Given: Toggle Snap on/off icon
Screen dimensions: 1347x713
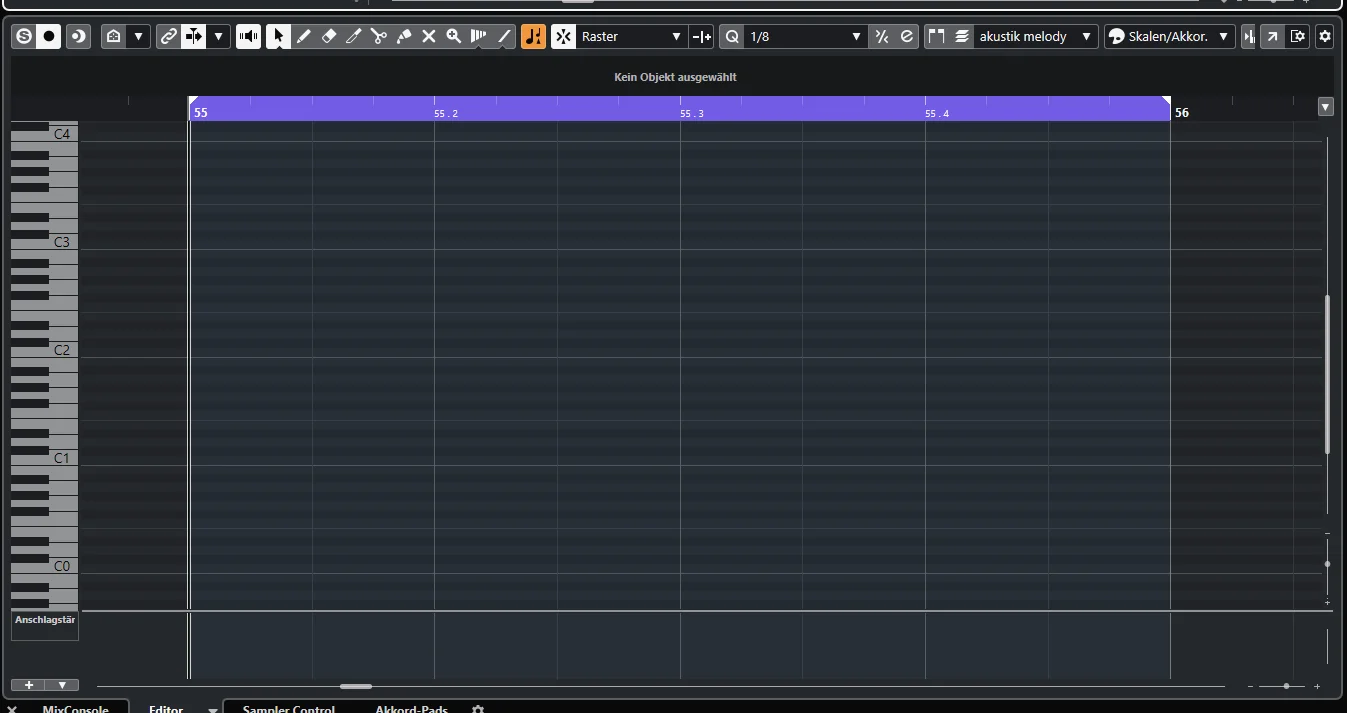Looking at the screenshot, I should click(563, 37).
